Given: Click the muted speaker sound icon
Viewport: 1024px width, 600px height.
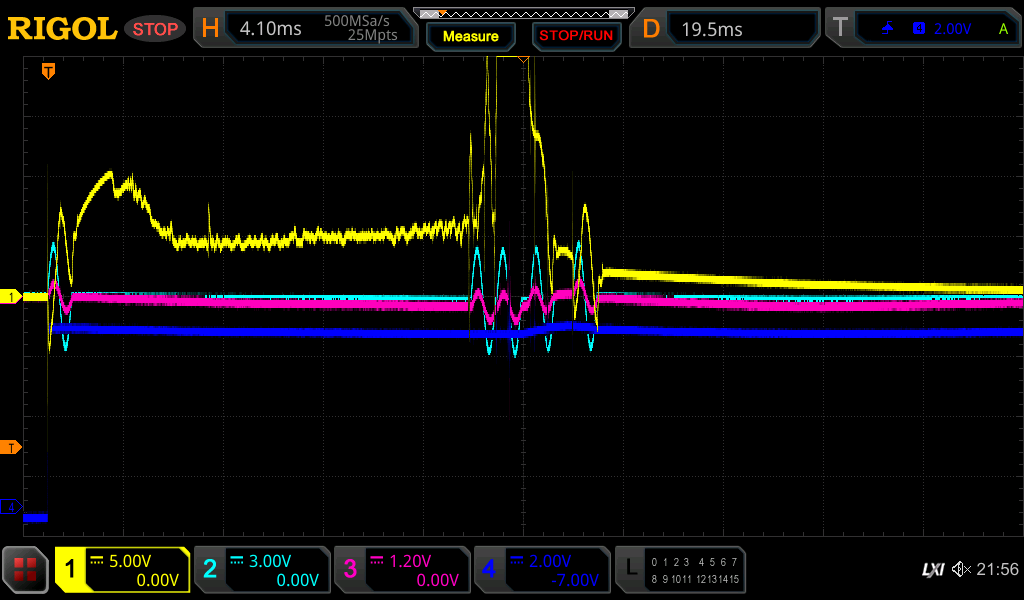Looking at the screenshot, I should tap(961, 569).
